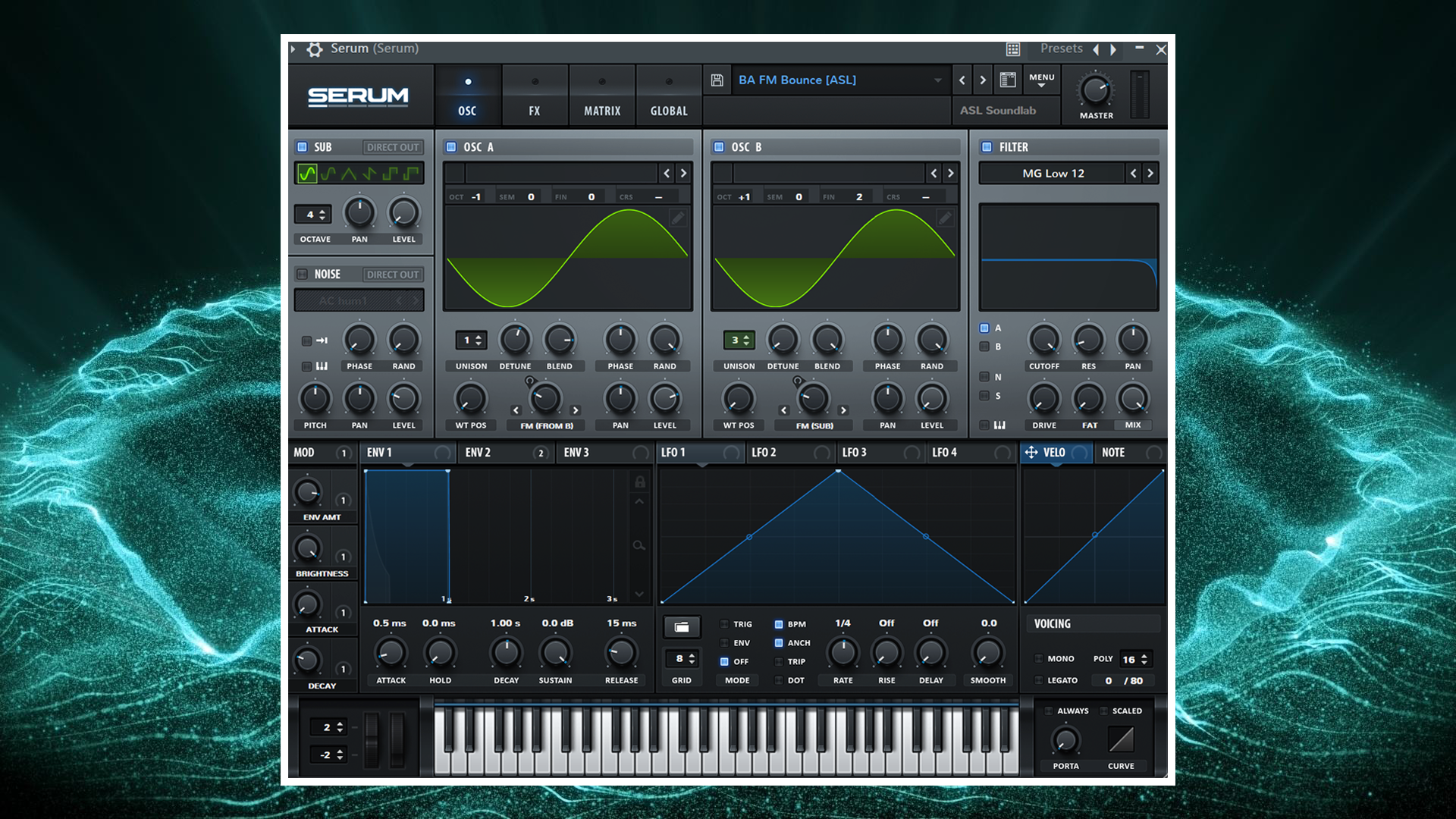Open OSC A wavetable pencil editor

678,218
